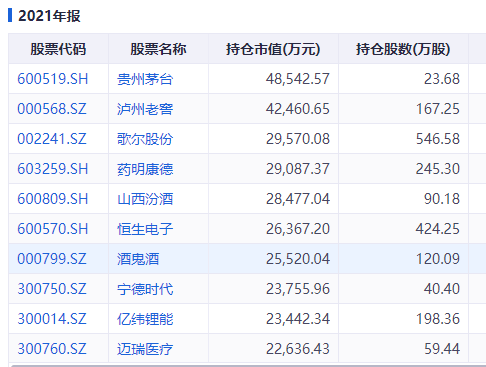Open the 药明康德 stock link
Image resolution: width=486 pixels, height=367 pixels.
coord(145,169)
